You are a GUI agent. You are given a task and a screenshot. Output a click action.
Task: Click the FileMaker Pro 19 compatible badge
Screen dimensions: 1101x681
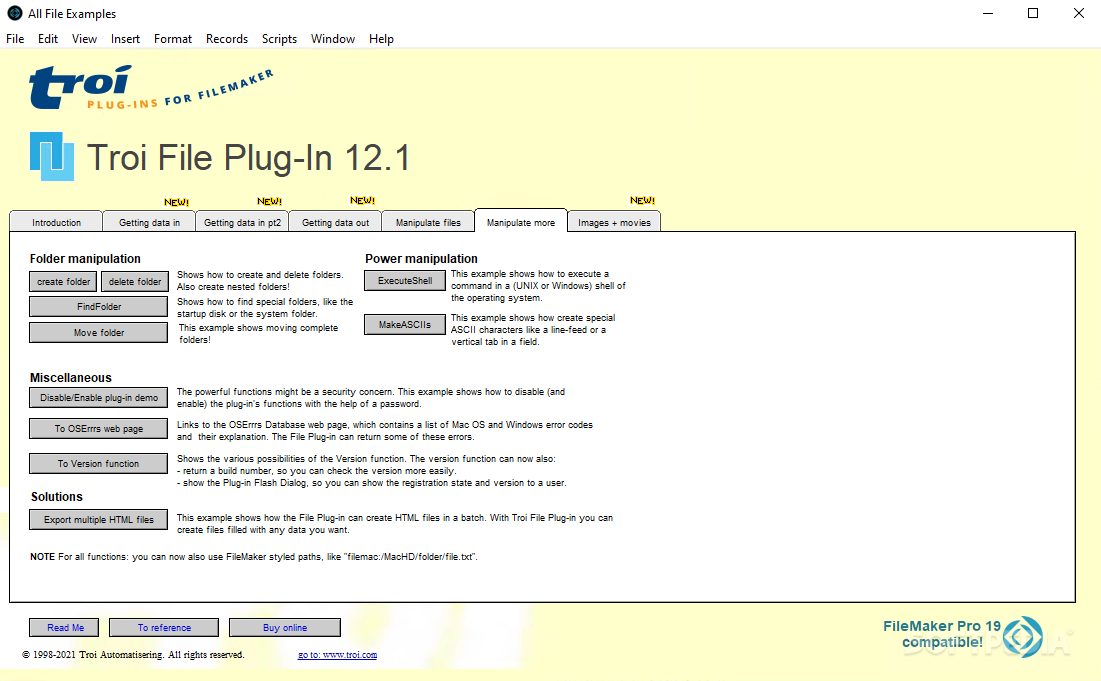[x=963, y=635]
